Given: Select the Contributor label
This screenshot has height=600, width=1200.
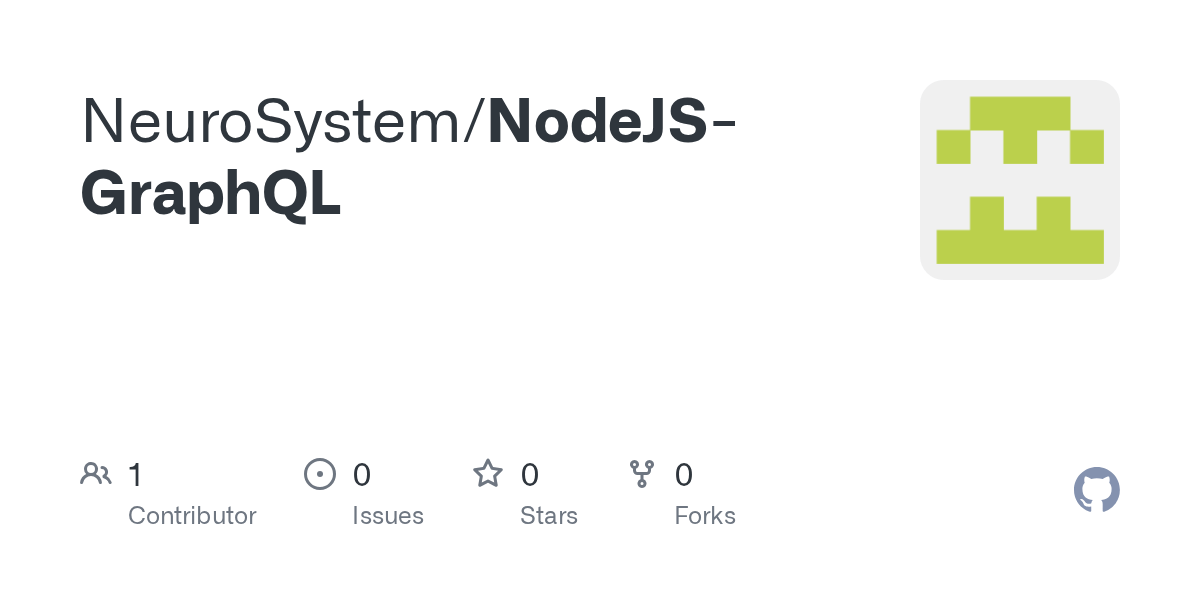Looking at the screenshot, I should click(x=192, y=516).
